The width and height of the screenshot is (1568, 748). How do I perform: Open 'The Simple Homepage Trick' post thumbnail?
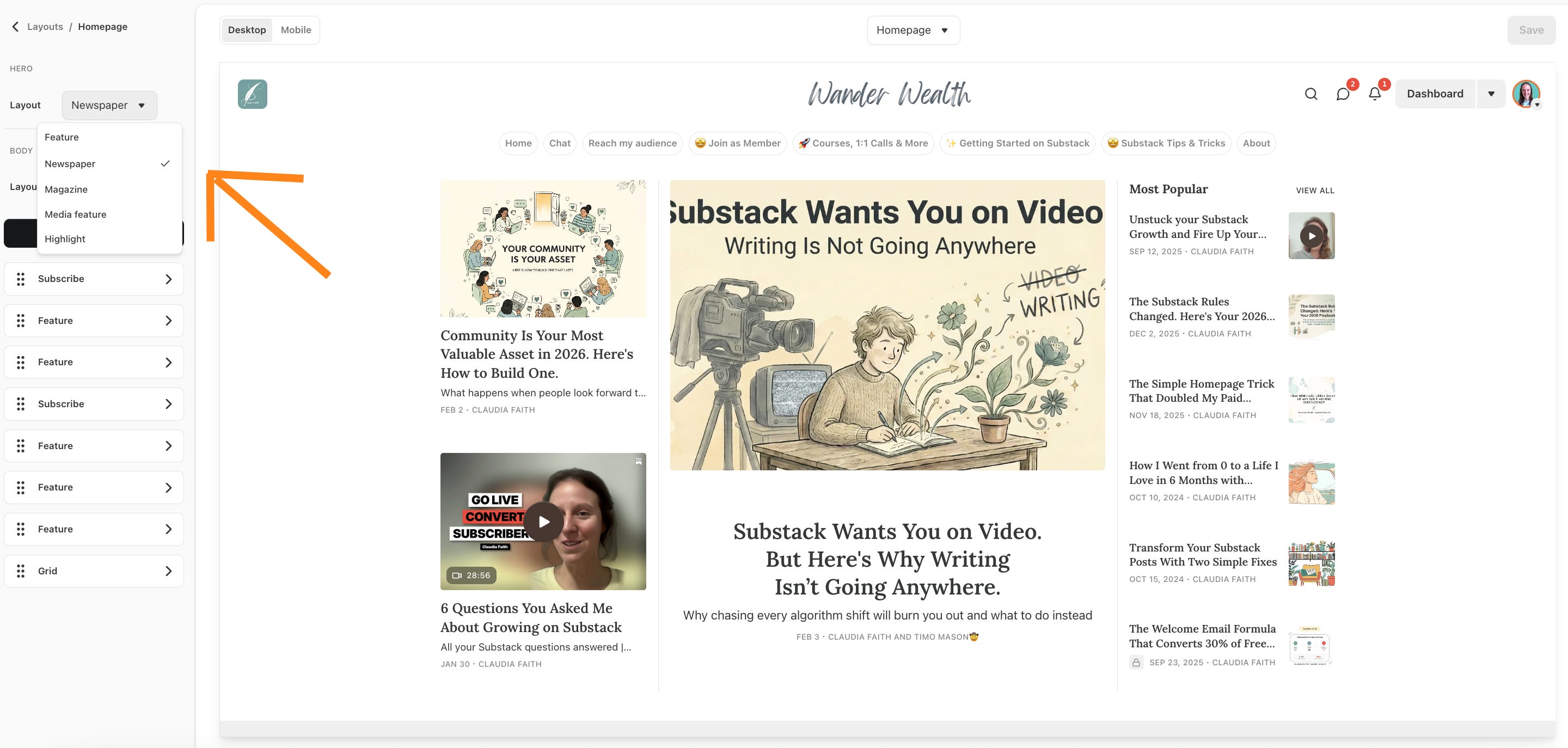(1311, 399)
